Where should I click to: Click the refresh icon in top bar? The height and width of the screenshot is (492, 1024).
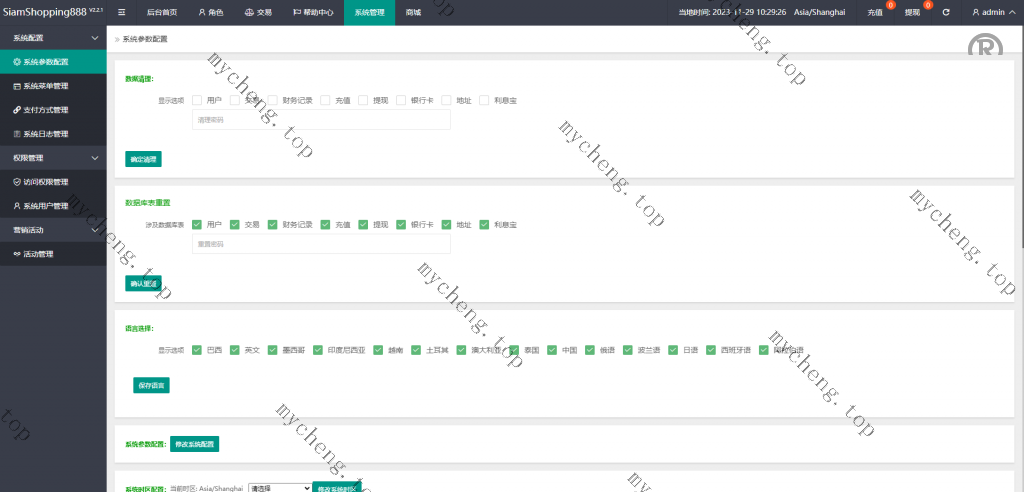point(945,13)
